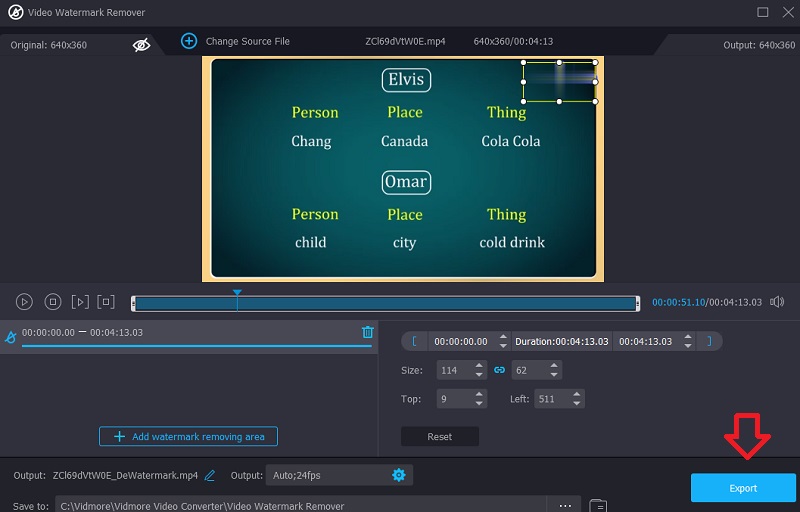Rename output file with pencil icon
The height and width of the screenshot is (512, 800).
209,475
